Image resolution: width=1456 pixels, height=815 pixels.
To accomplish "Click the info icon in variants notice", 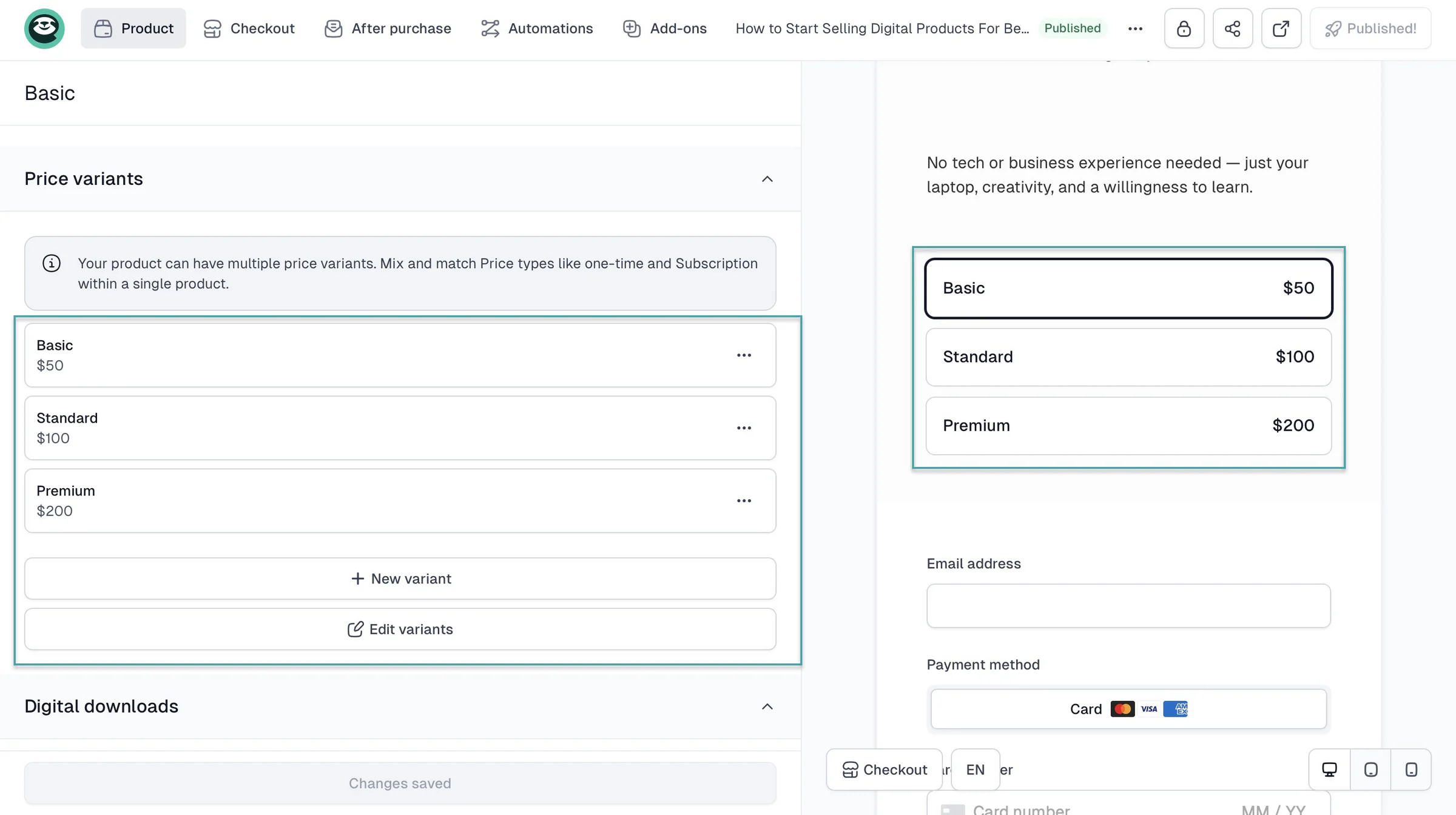I will [52, 263].
